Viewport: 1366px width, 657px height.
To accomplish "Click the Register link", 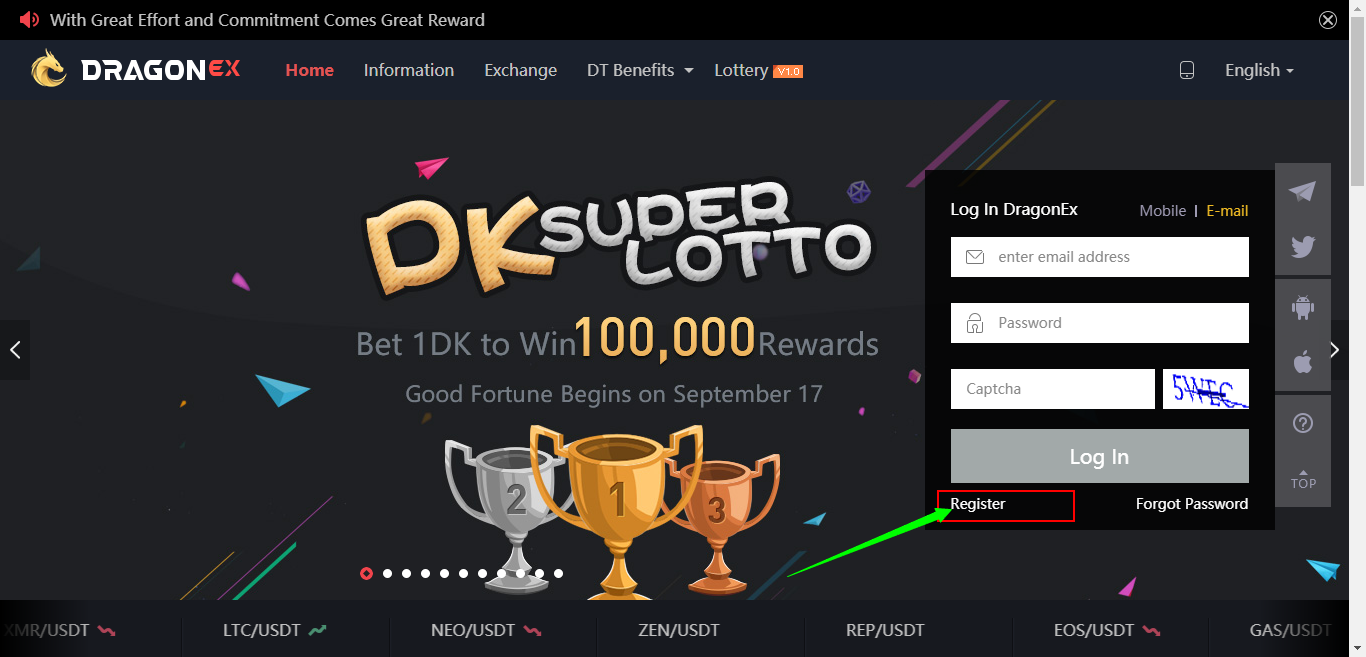I will pyautogui.click(x=978, y=504).
